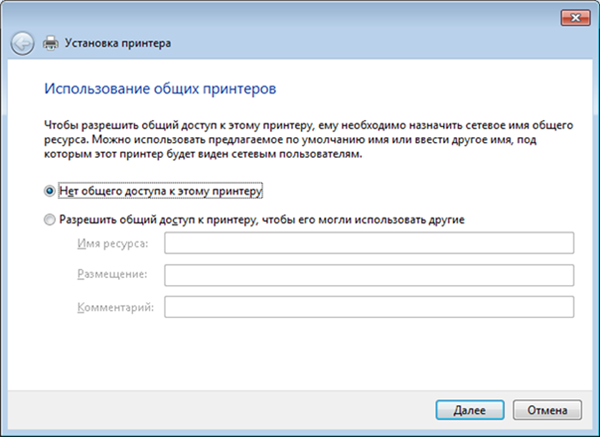
Task: Focus the Комментарий text field
Action: [369, 307]
